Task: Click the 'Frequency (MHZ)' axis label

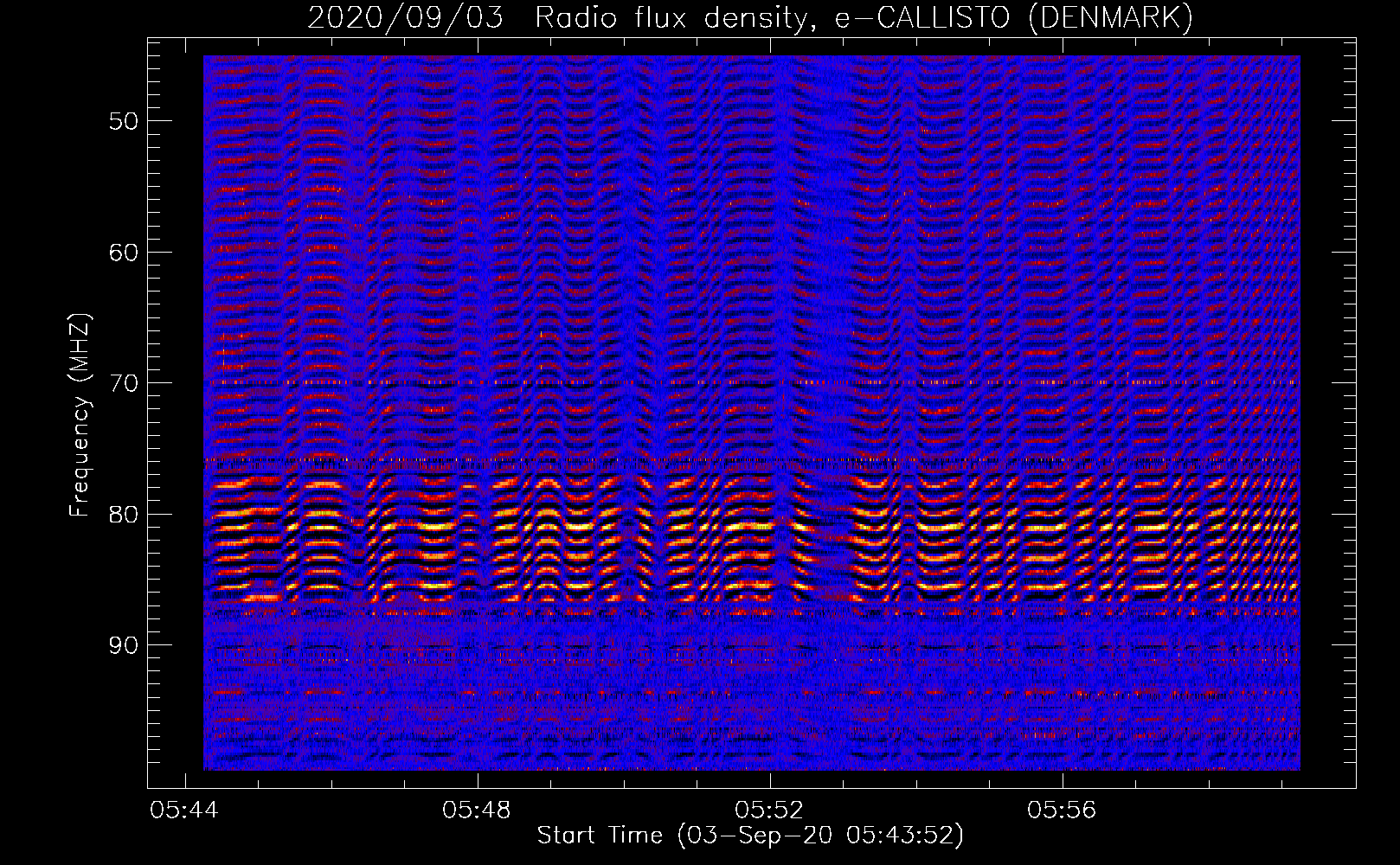Action: click(x=80, y=415)
